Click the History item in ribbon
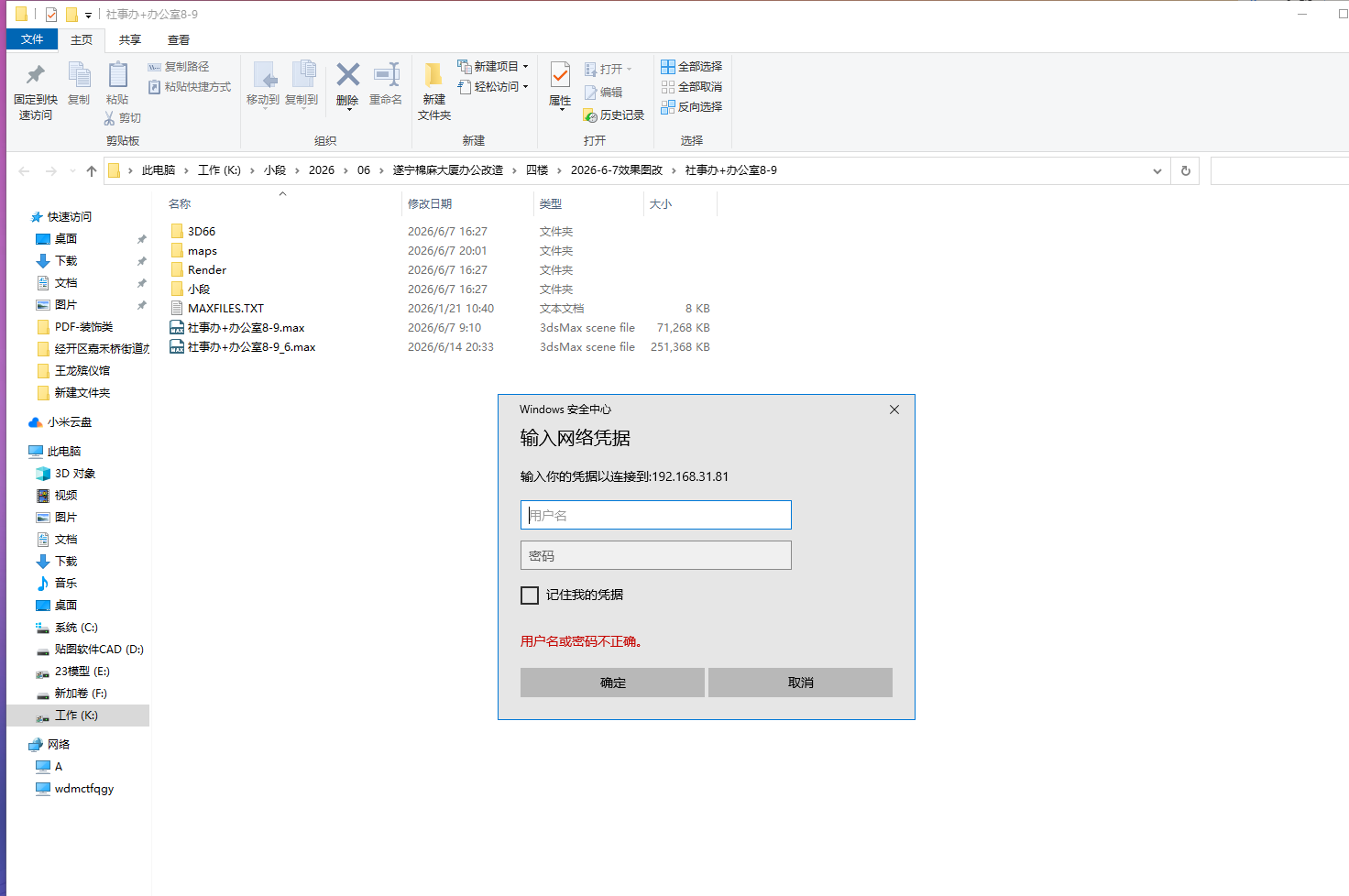 coord(613,115)
